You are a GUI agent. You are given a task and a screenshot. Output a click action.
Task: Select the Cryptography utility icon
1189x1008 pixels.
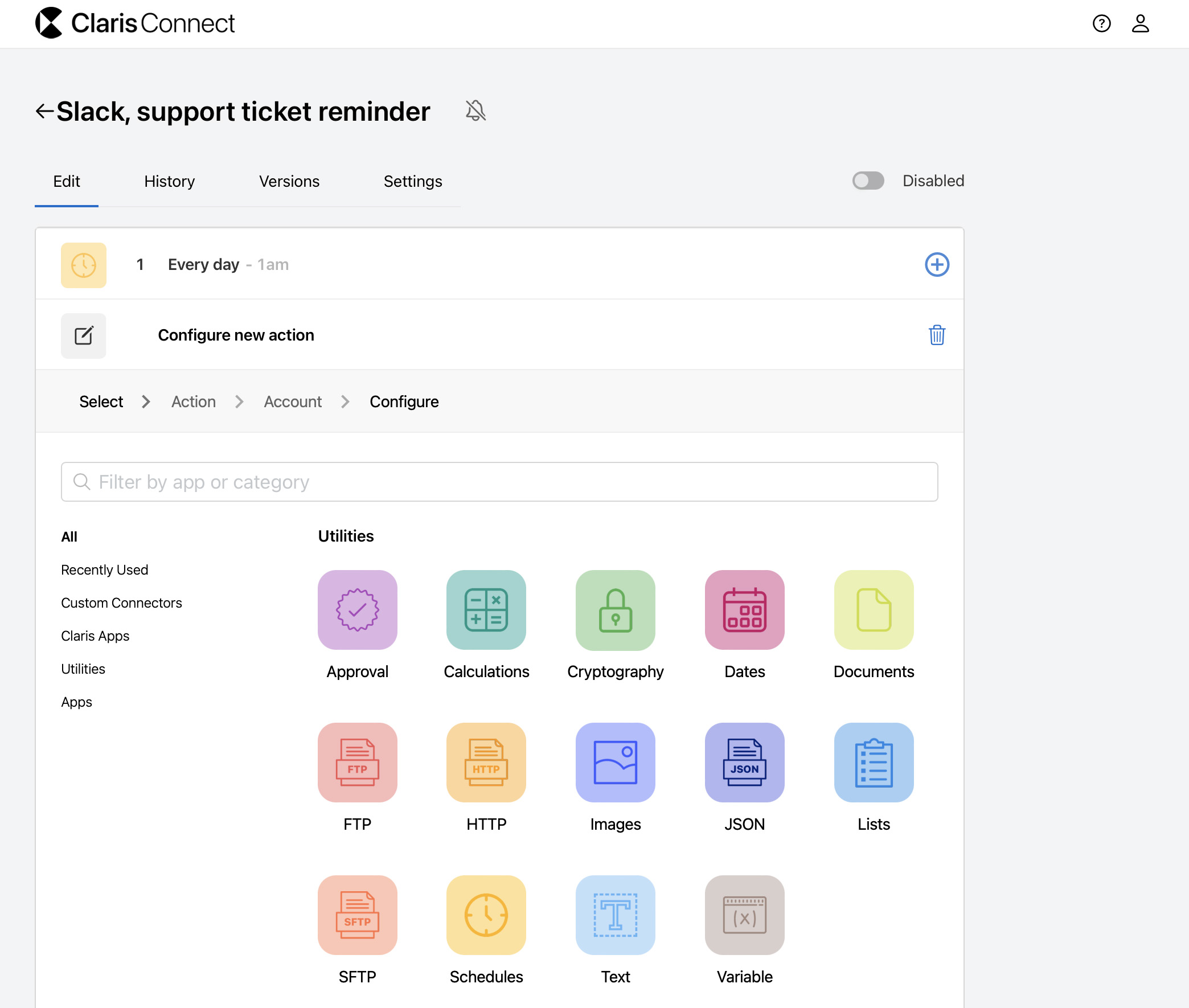pyautogui.click(x=615, y=610)
